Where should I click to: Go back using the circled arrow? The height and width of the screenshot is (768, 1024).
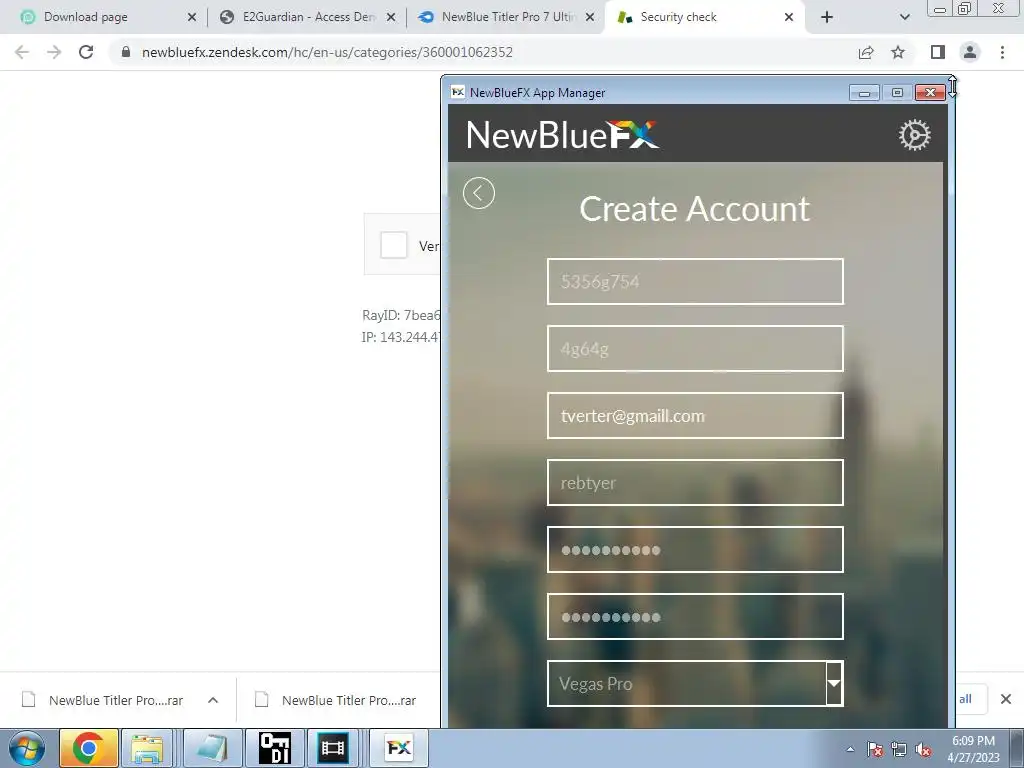479,193
